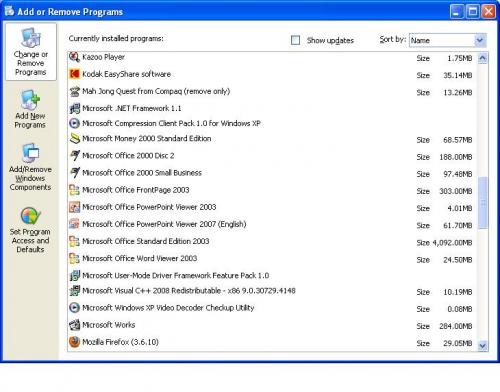
Task: Select Microsoft Office 2000 Disc 2 entry
Action: 128,156
